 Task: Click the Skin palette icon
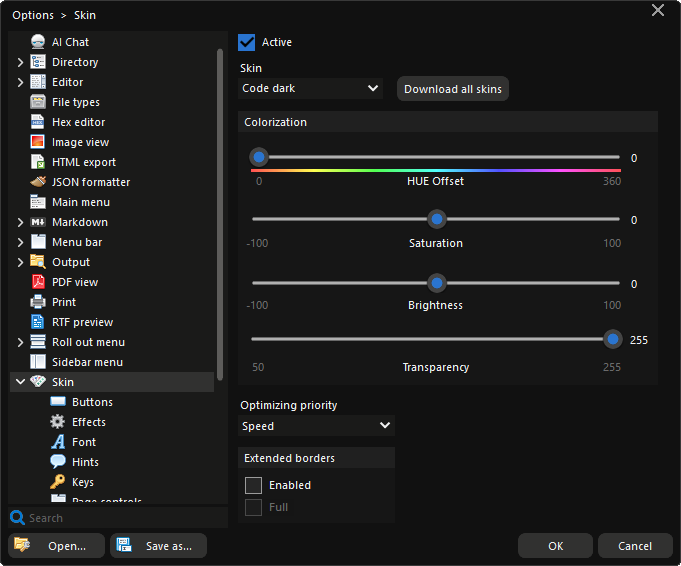(38, 382)
